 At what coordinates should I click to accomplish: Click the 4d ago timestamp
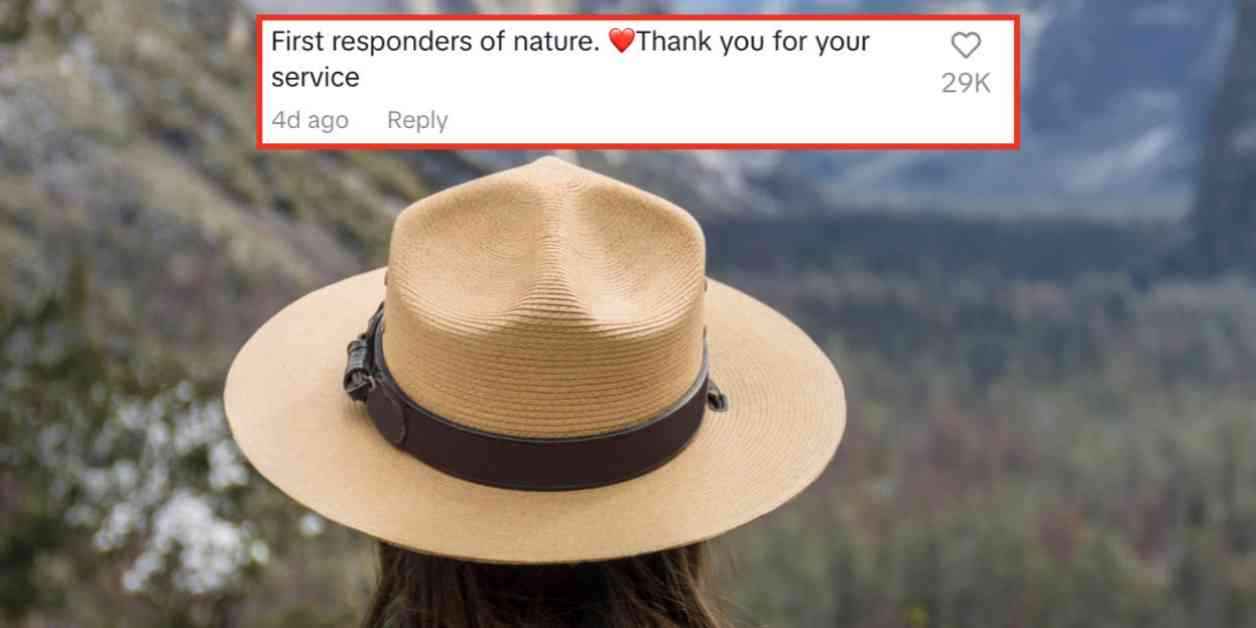pos(310,120)
